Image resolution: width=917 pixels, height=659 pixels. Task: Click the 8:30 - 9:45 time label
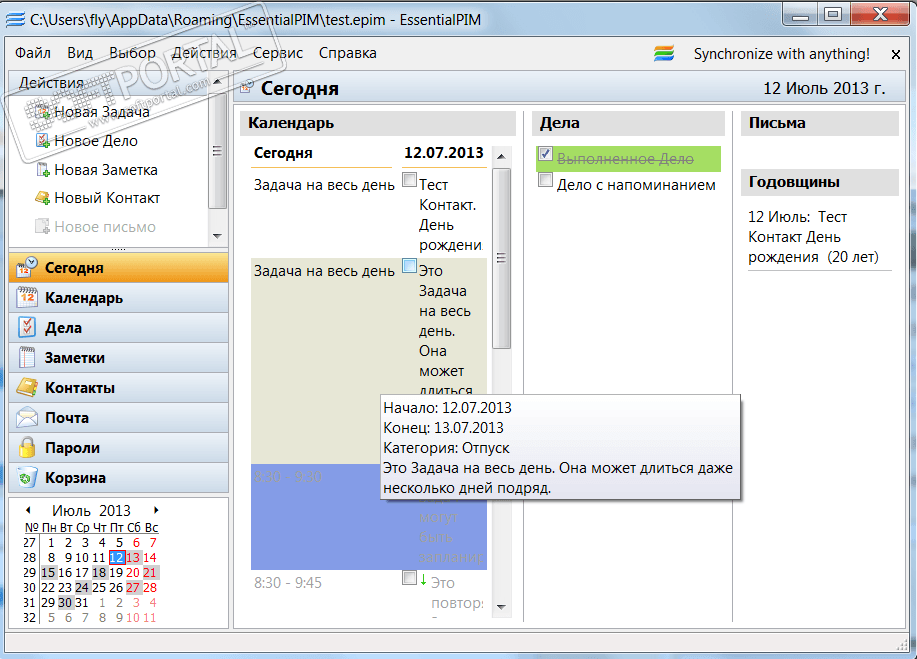(x=288, y=582)
